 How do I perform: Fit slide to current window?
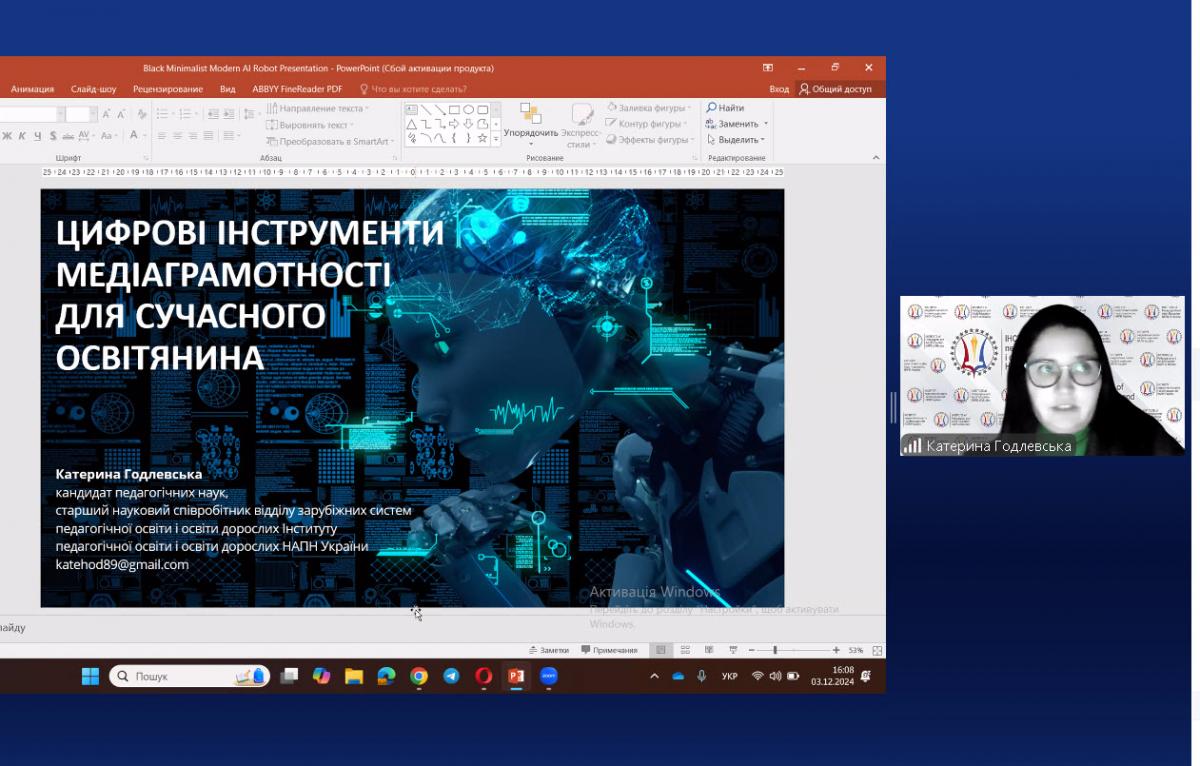point(877,650)
